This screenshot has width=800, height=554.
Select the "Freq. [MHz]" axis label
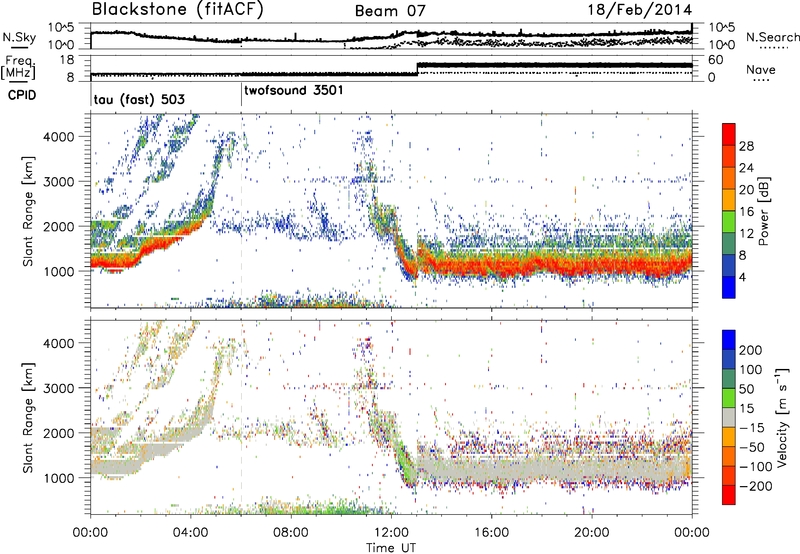[18, 67]
